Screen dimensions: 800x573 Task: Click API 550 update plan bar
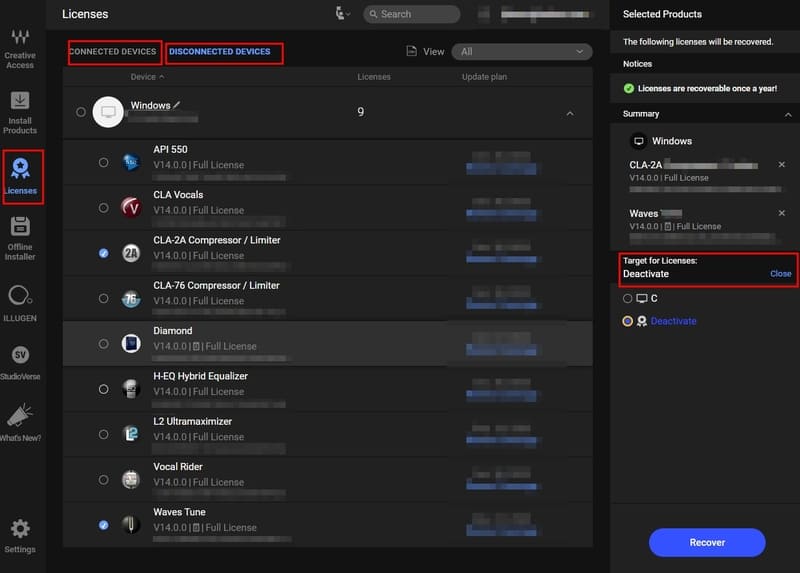[x=501, y=168]
